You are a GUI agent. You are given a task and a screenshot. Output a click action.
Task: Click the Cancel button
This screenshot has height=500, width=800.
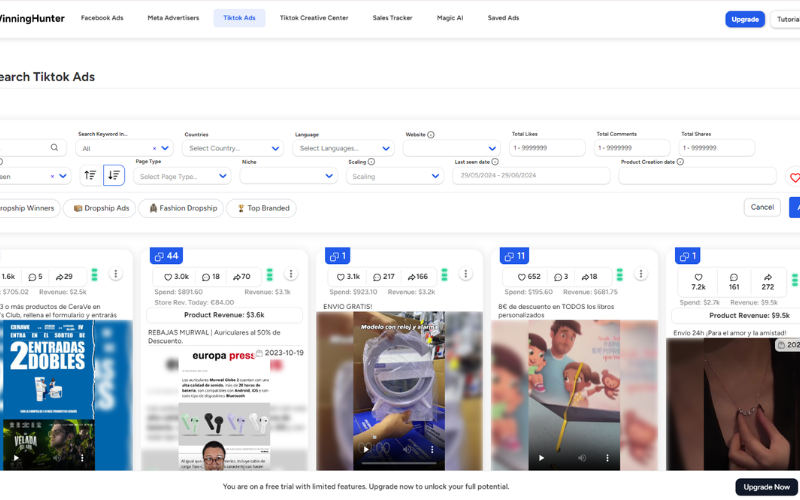coord(762,207)
